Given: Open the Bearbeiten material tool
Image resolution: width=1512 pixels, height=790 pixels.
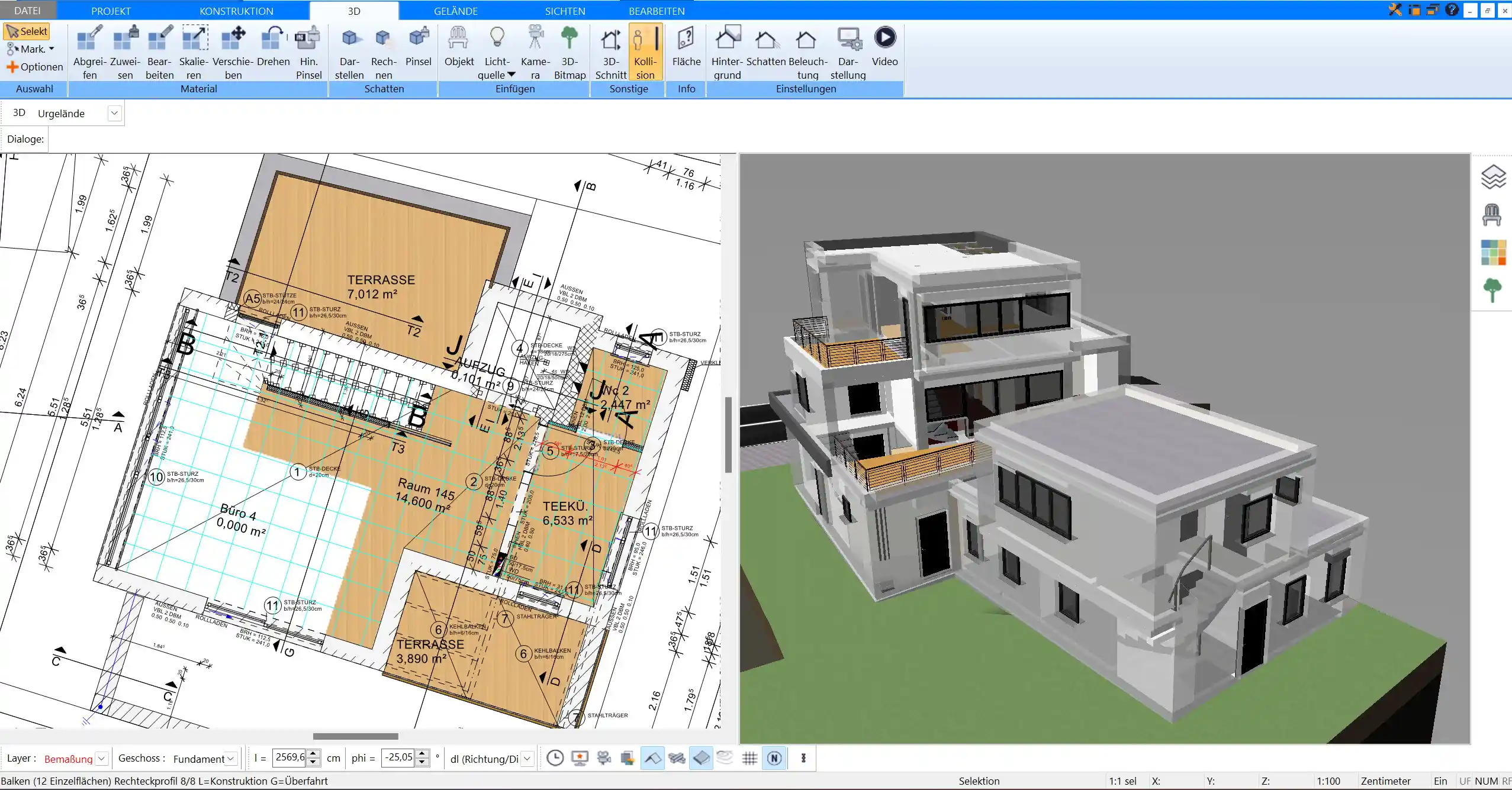Looking at the screenshot, I should pyautogui.click(x=160, y=52).
